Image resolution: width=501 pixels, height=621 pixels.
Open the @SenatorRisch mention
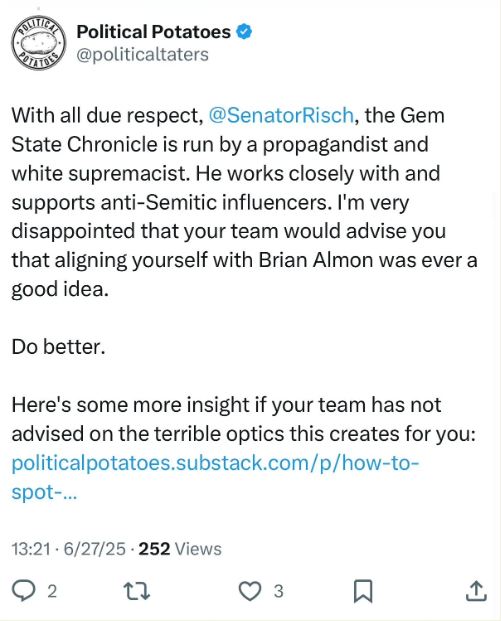click(x=281, y=115)
